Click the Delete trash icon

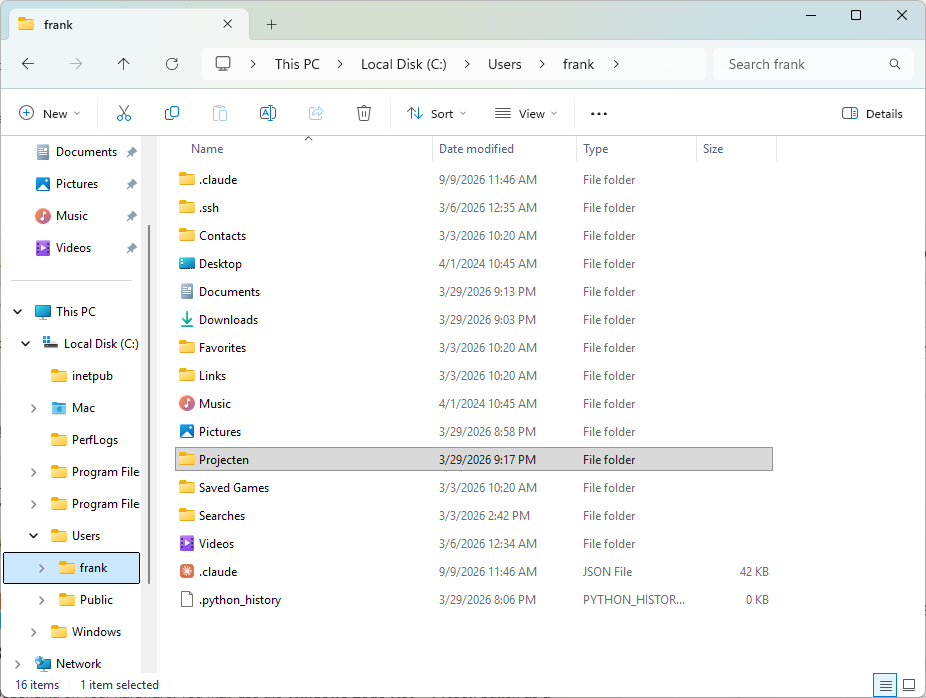pyautogui.click(x=364, y=113)
